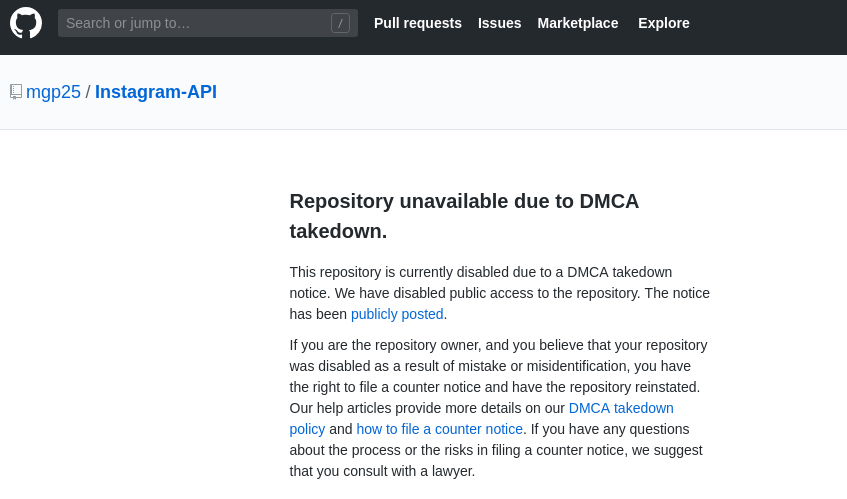Open Pull requests in top navigation
Image resolution: width=847 pixels, height=499 pixels.
(418, 23)
